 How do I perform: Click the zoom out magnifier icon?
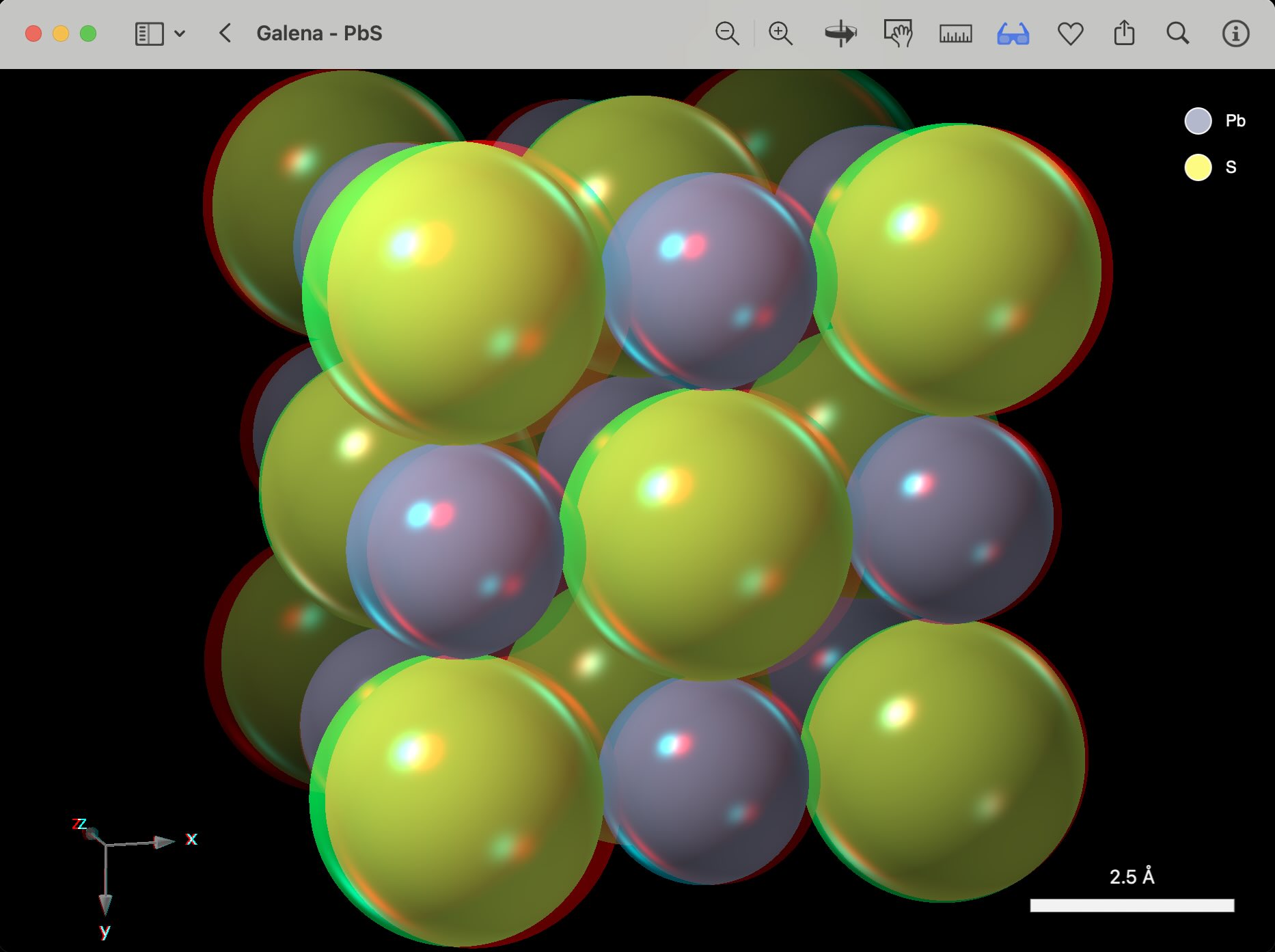[727, 33]
